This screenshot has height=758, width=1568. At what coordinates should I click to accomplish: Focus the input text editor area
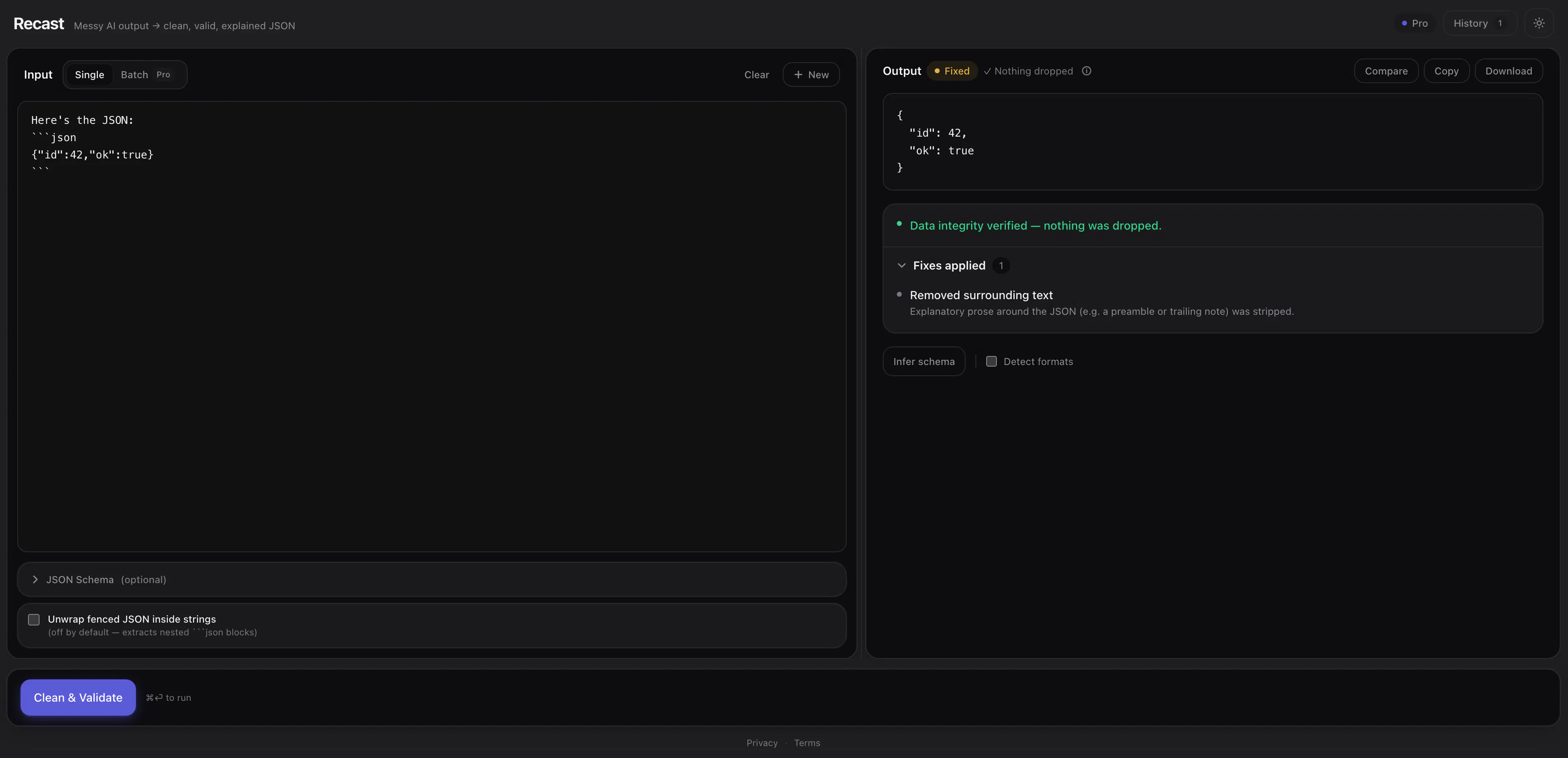click(x=432, y=327)
